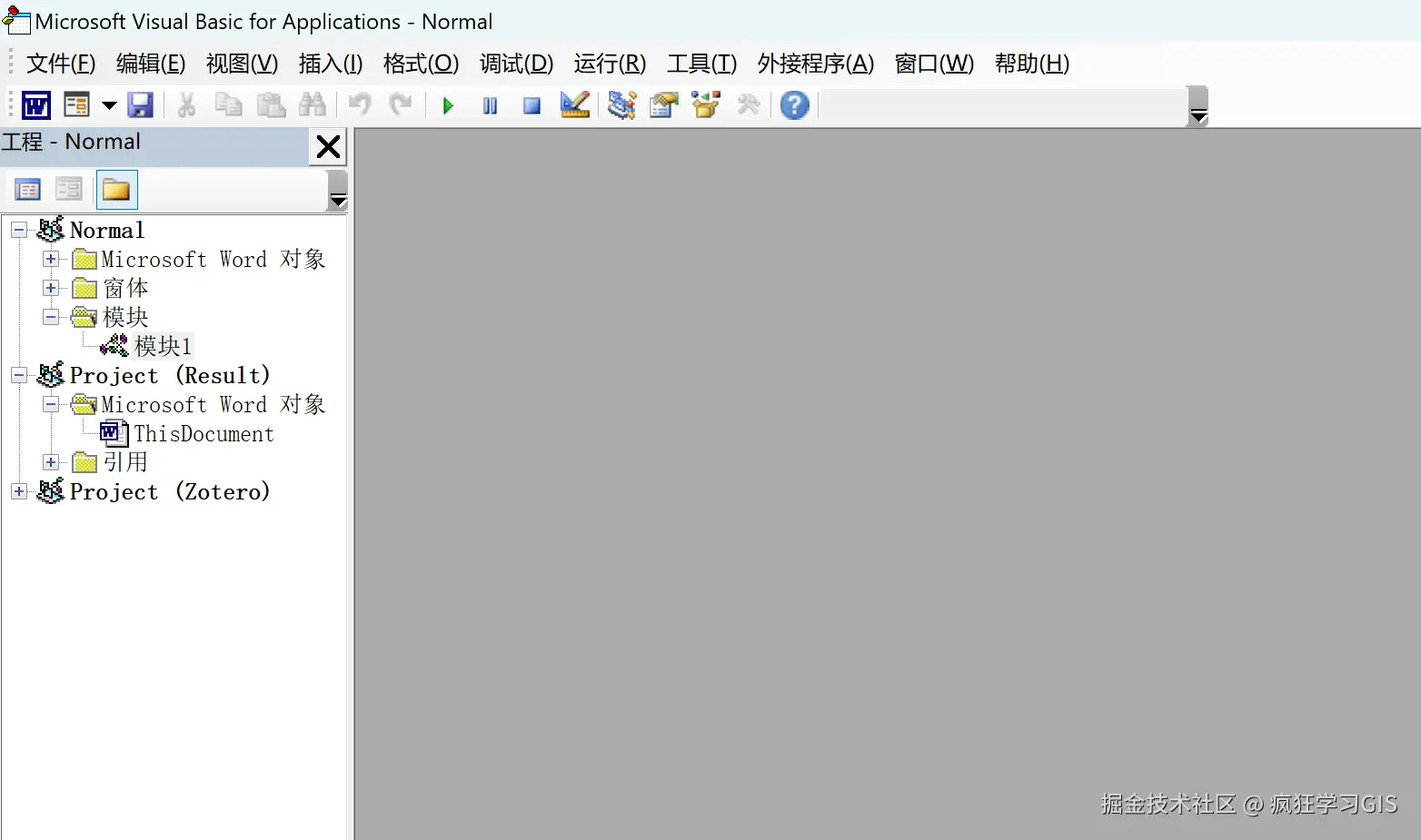This screenshot has width=1421, height=840.
Task: Click the Break pause icon
Action: coord(490,106)
